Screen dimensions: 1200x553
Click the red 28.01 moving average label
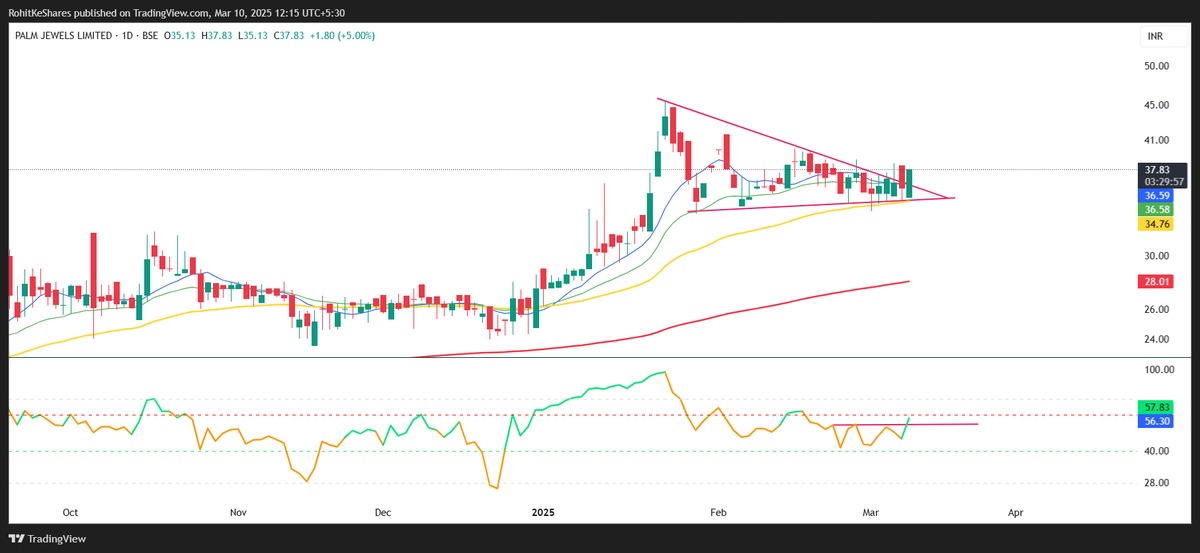pos(1158,283)
